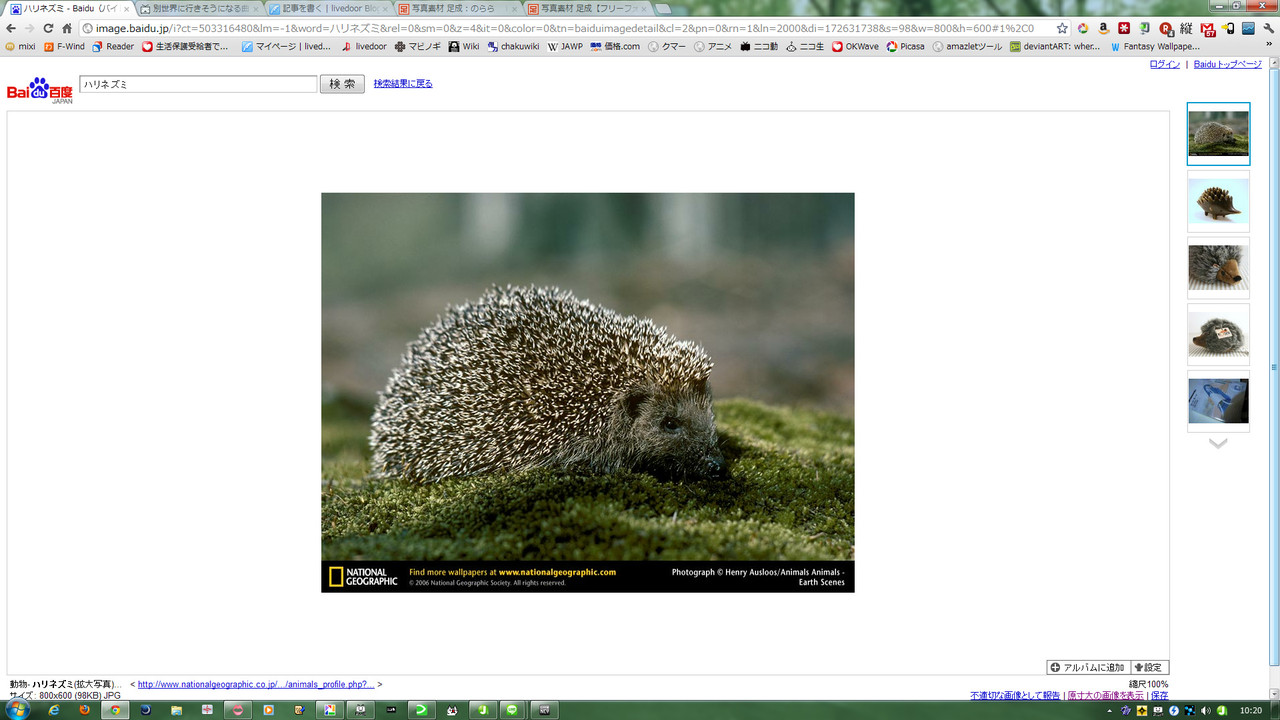Click the Baidu Japan logo
This screenshot has height=720, width=1280.
(x=40, y=90)
